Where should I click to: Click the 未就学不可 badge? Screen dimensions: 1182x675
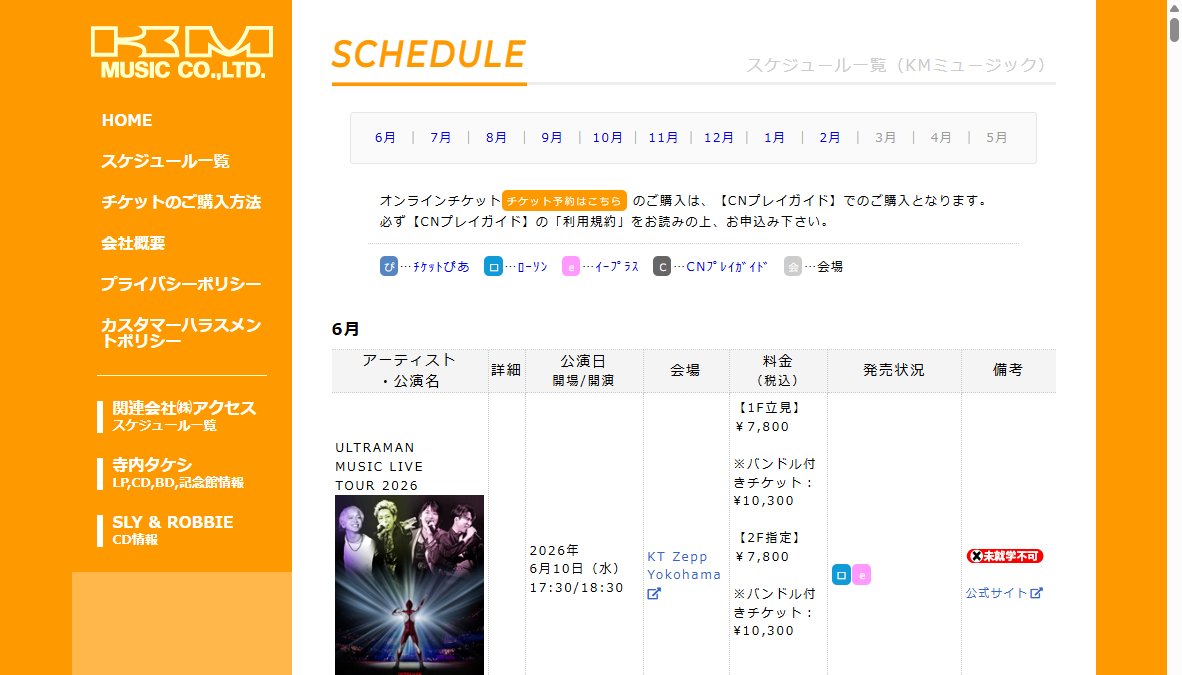1005,556
